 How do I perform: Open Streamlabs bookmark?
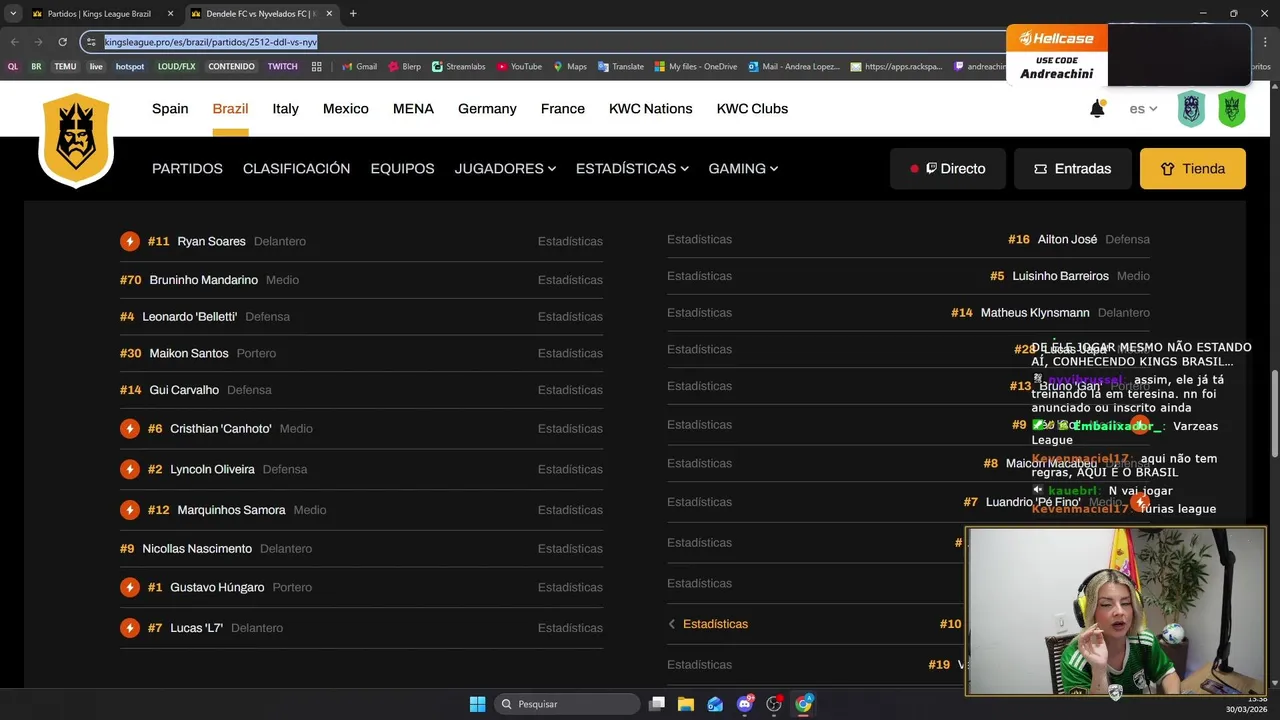point(459,67)
